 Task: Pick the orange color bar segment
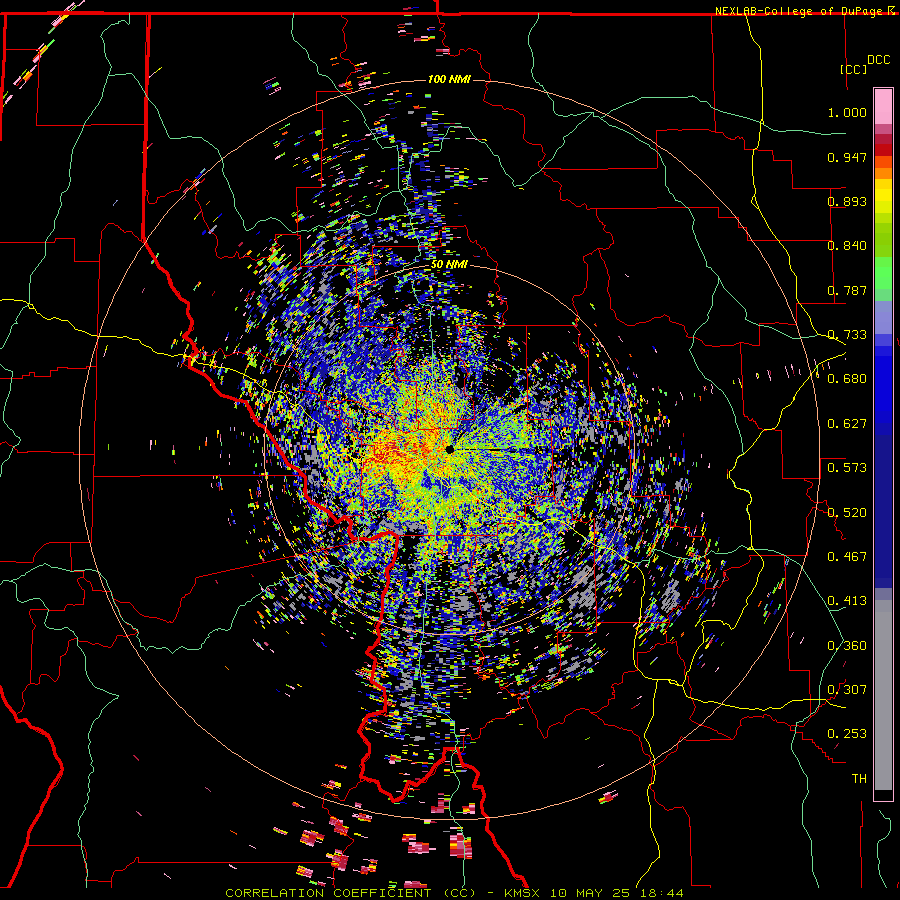coord(883,173)
